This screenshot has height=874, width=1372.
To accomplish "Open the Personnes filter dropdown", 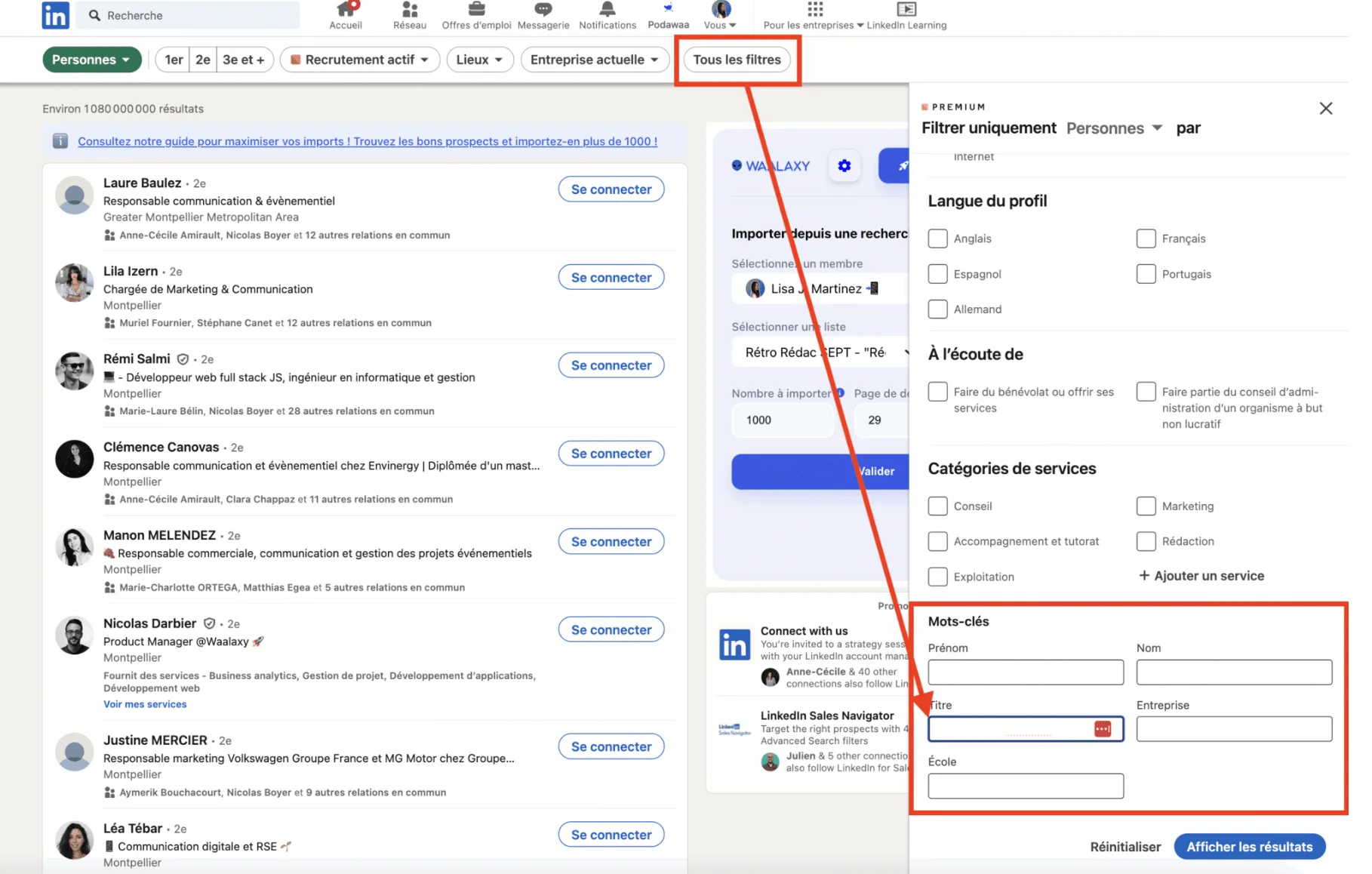I will (91, 60).
